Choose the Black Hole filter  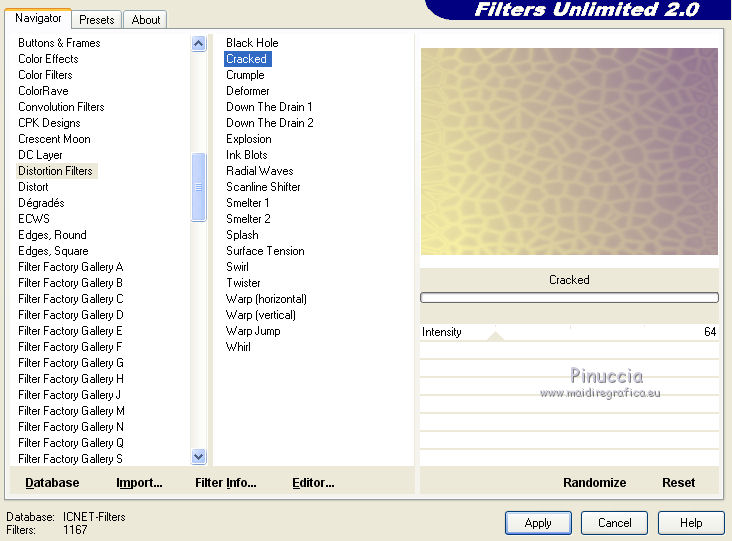(x=252, y=43)
